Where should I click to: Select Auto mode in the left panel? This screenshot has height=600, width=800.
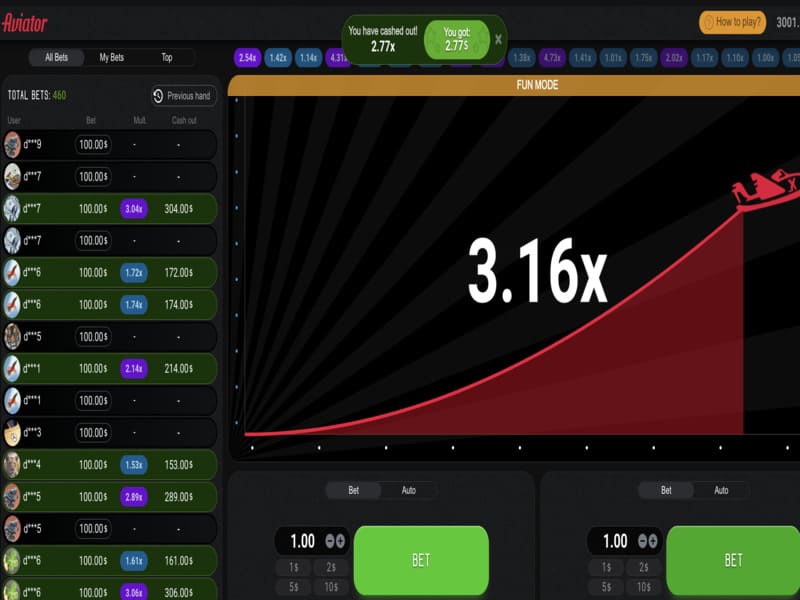coord(409,490)
